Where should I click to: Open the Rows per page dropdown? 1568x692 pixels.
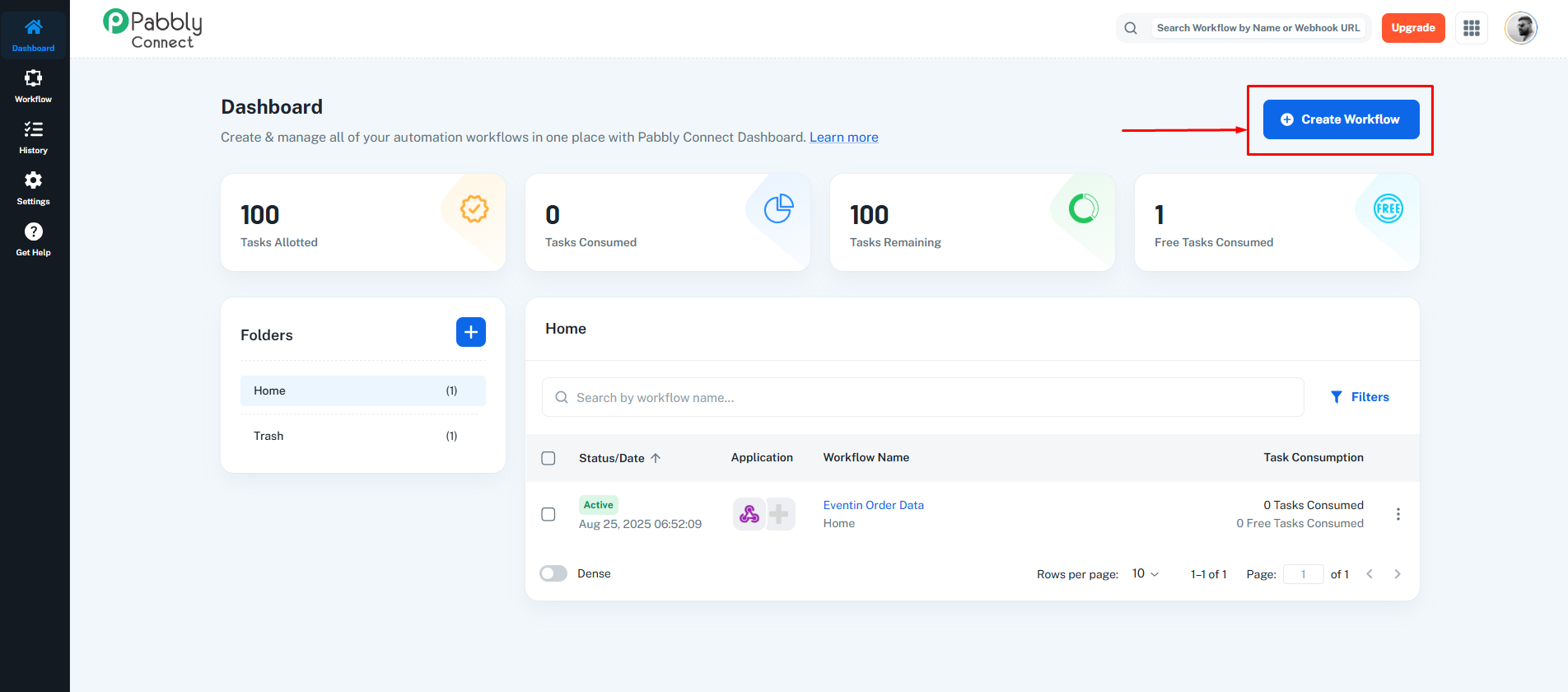[1146, 573]
